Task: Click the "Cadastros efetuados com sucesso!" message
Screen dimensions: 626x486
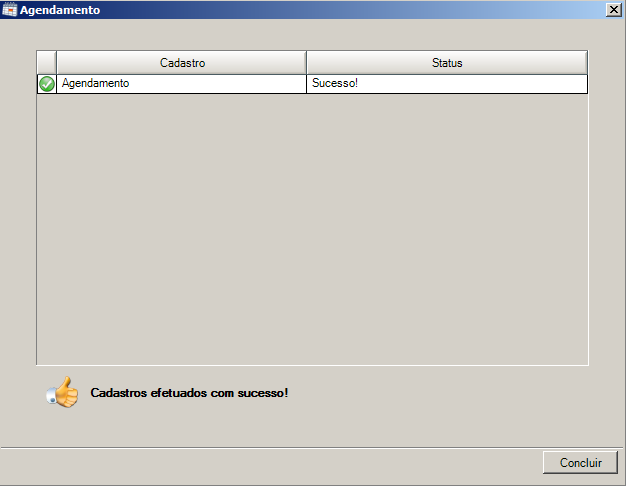Action: point(189,393)
